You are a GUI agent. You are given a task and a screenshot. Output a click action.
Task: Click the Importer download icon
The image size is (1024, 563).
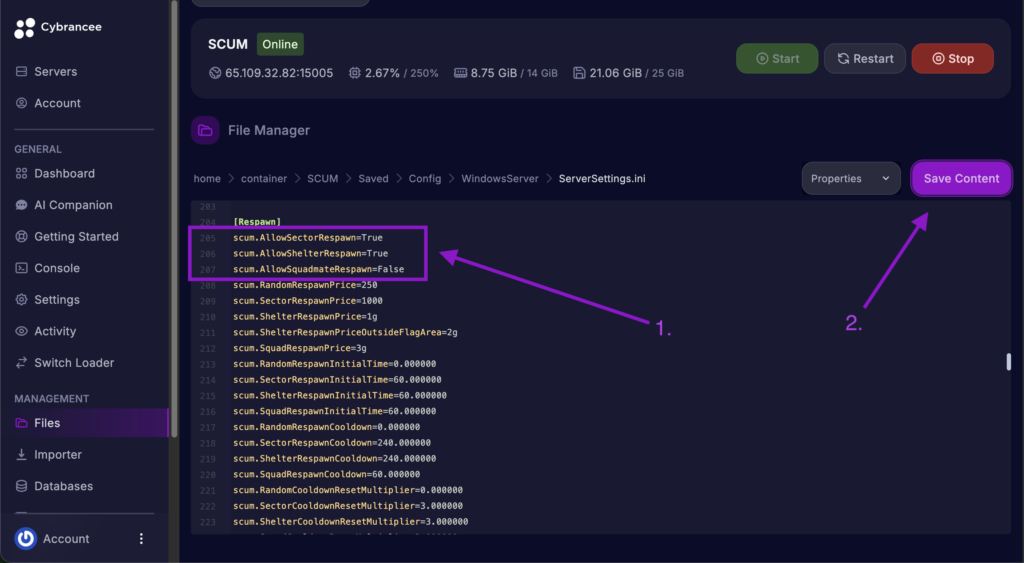pos(22,455)
